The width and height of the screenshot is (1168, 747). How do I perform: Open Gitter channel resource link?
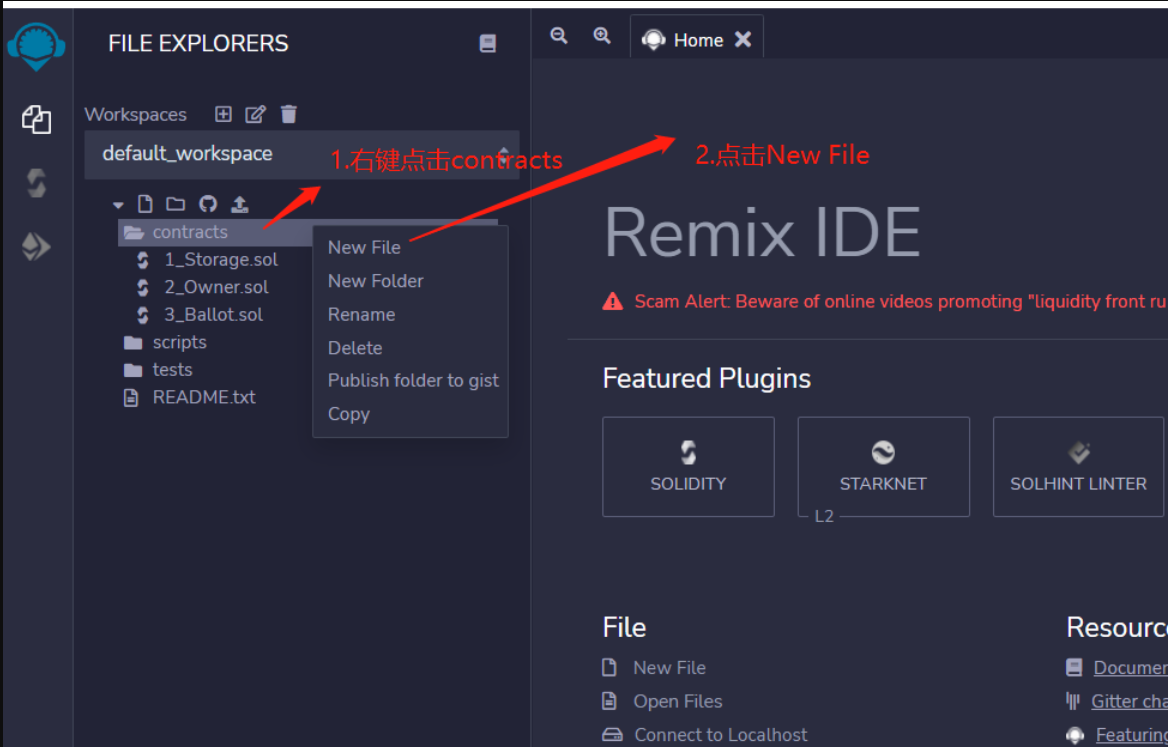tap(1129, 702)
